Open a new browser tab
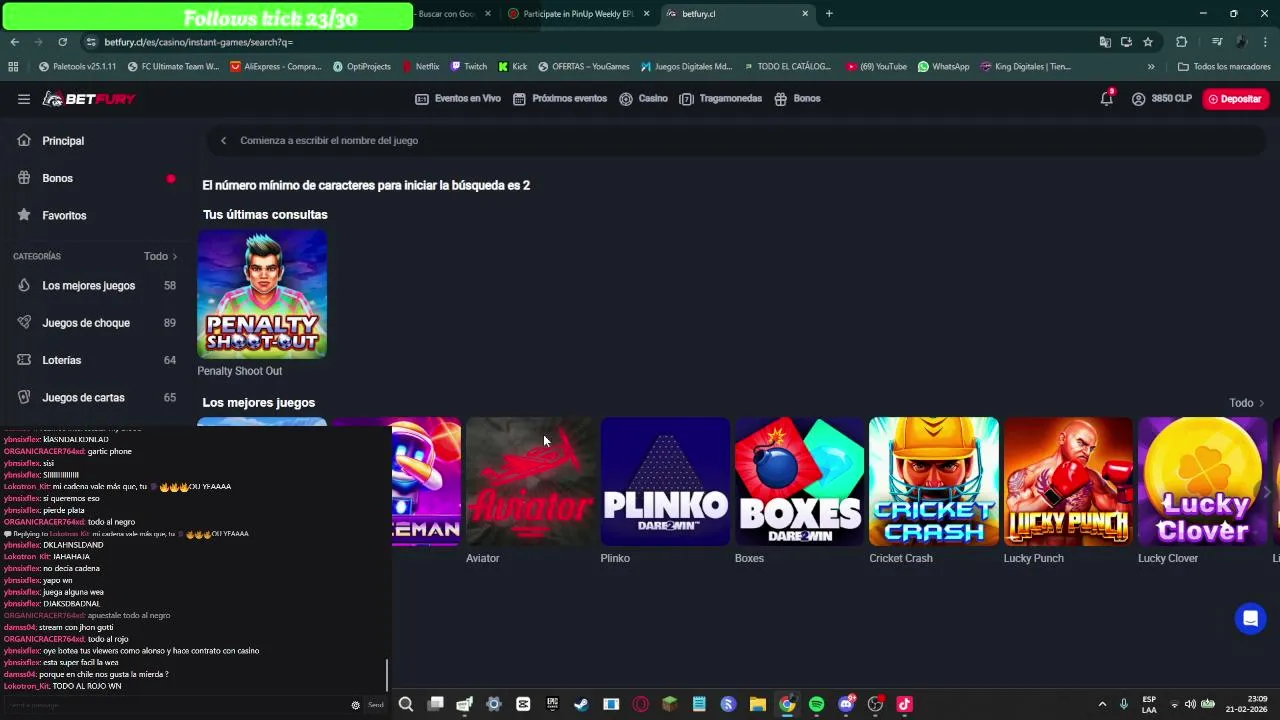The width and height of the screenshot is (1280, 720). [829, 14]
